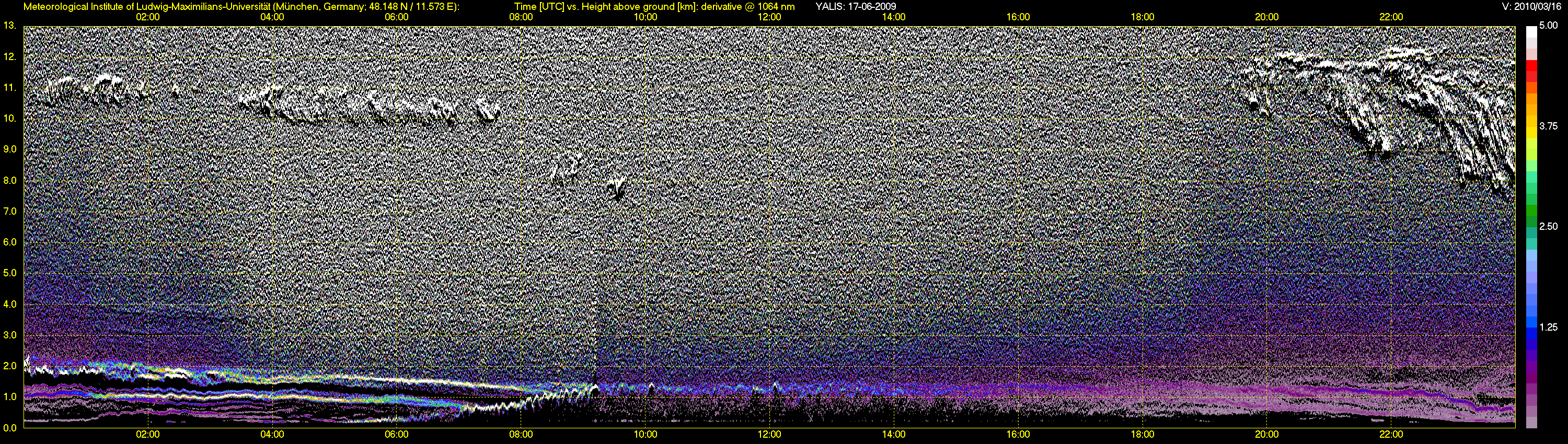Click the 22:00 label on the bottom time axis
Image resolution: width=1568 pixels, height=444 pixels.
pyautogui.click(x=1391, y=435)
